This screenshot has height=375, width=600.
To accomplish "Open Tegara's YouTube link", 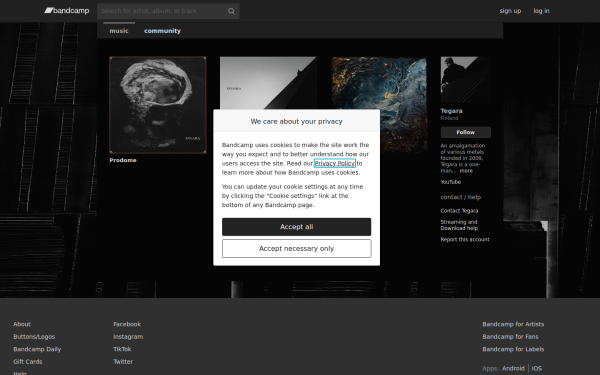I will point(451,182).
